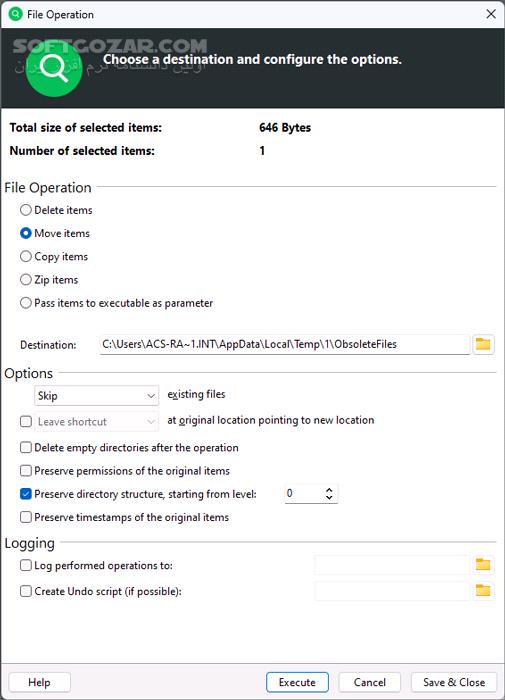This screenshot has height=700, width=505.
Task: Select Pass items to executable as parameter
Action: point(26,303)
